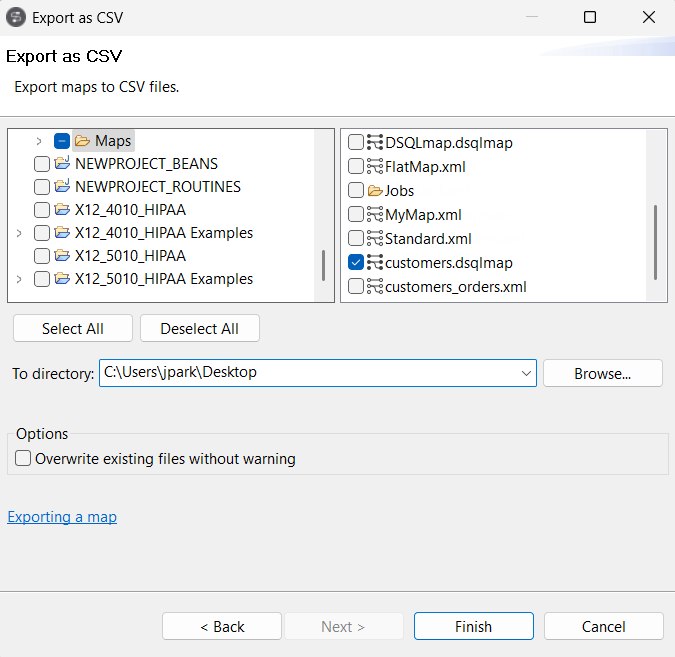The width and height of the screenshot is (675, 657).
Task: Expand the Maps tree node
Action: click(x=39, y=141)
